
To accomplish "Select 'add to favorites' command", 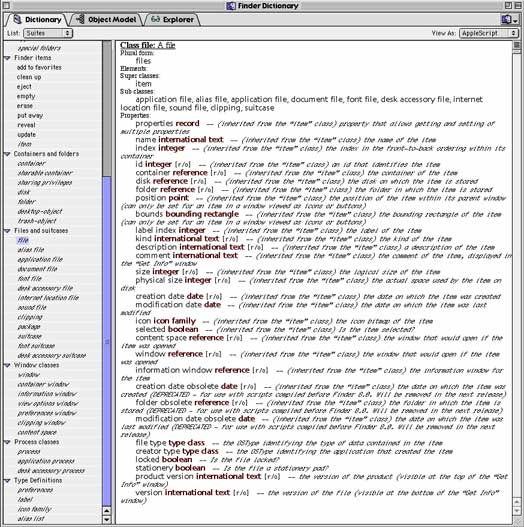I will pyautogui.click(x=39, y=67).
